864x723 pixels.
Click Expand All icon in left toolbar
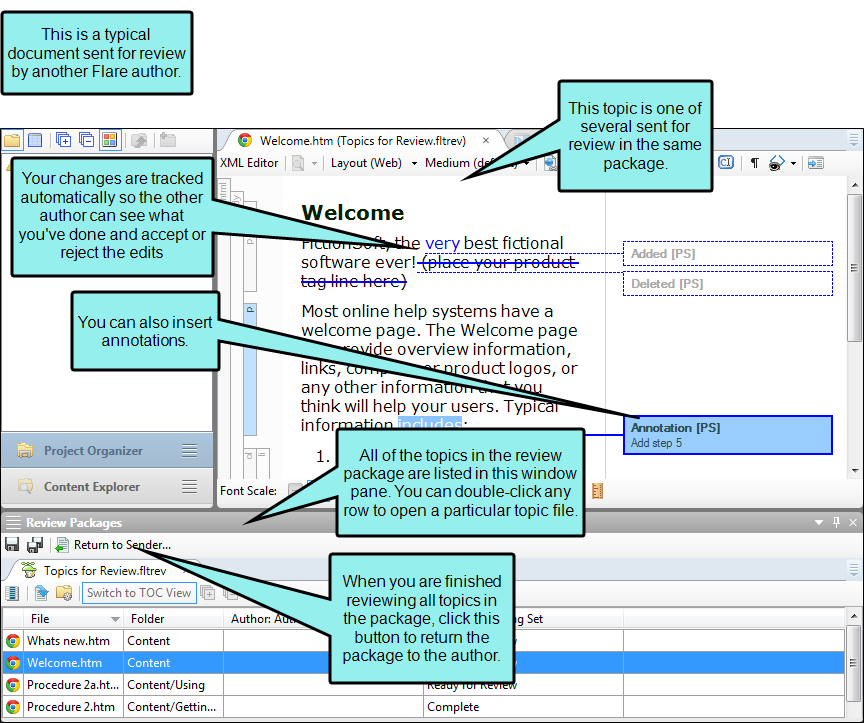[x=63, y=141]
